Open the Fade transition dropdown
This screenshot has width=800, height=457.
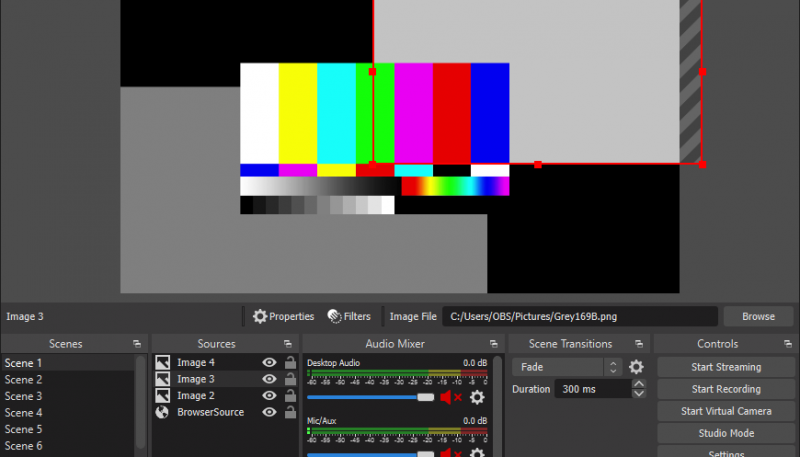pos(566,367)
